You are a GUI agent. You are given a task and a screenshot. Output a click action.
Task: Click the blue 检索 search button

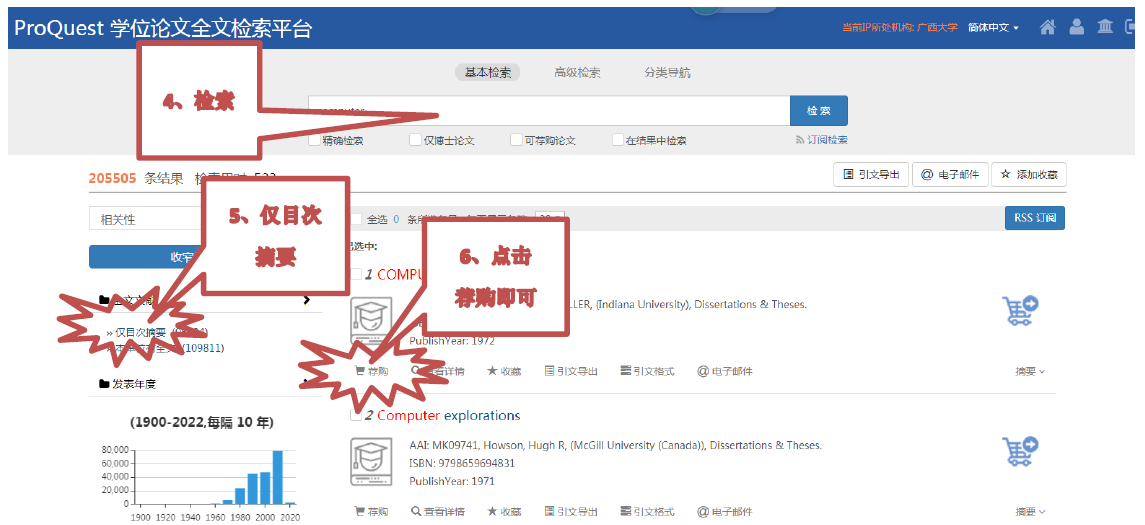click(x=819, y=110)
